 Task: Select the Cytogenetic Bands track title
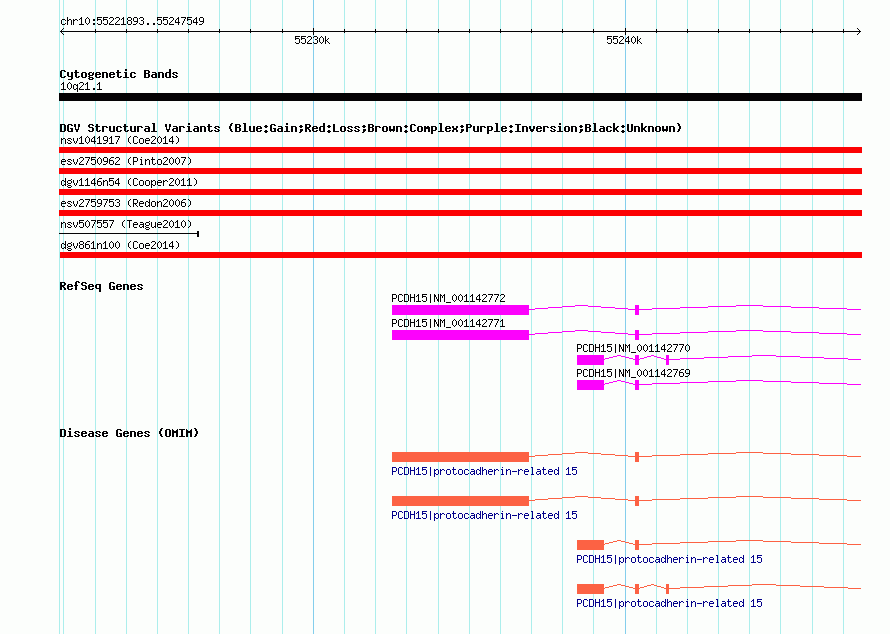pyautogui.click(x=119, y=74)
